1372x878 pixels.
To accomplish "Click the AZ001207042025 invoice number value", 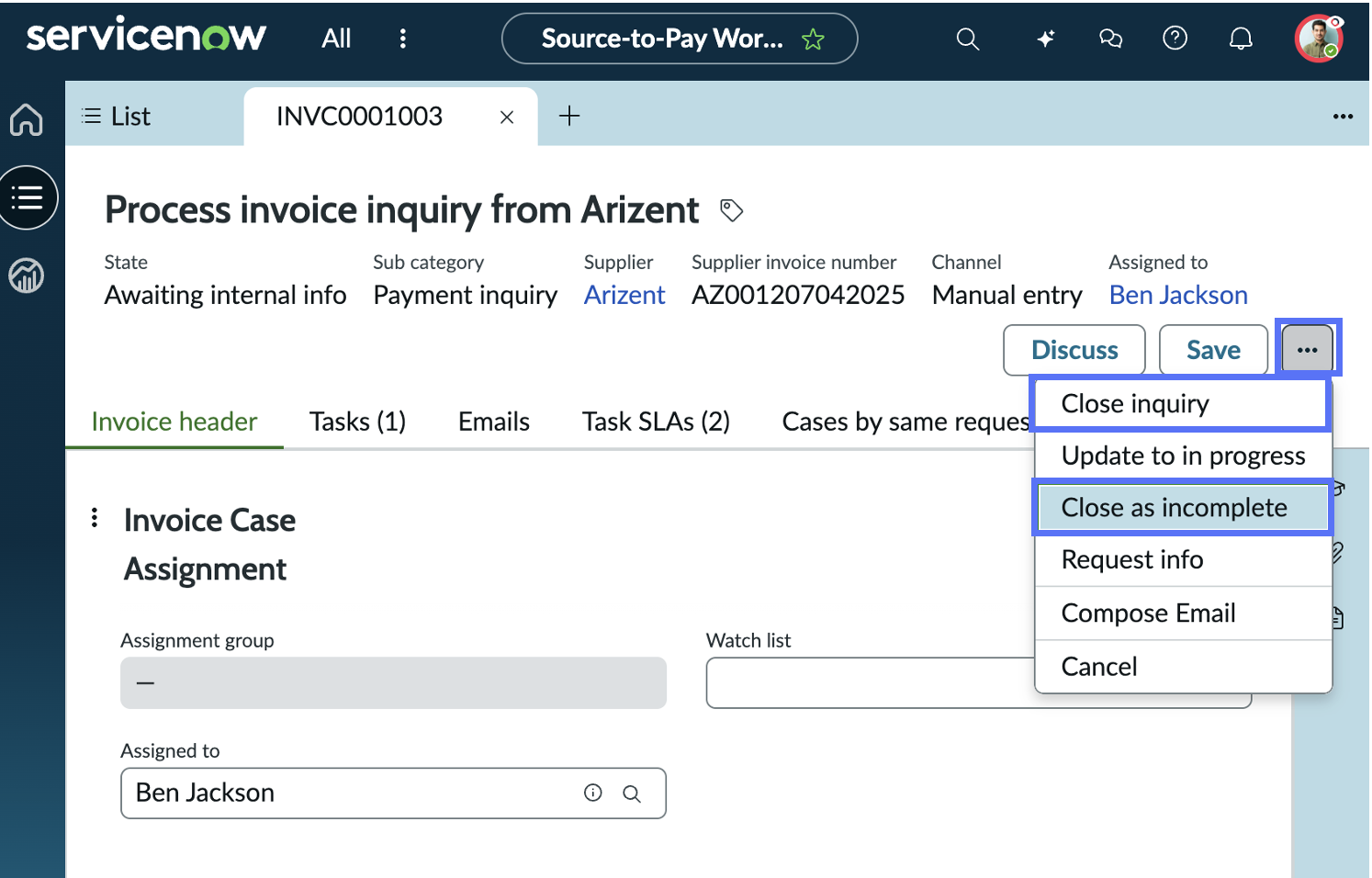I will click(798, 295).
